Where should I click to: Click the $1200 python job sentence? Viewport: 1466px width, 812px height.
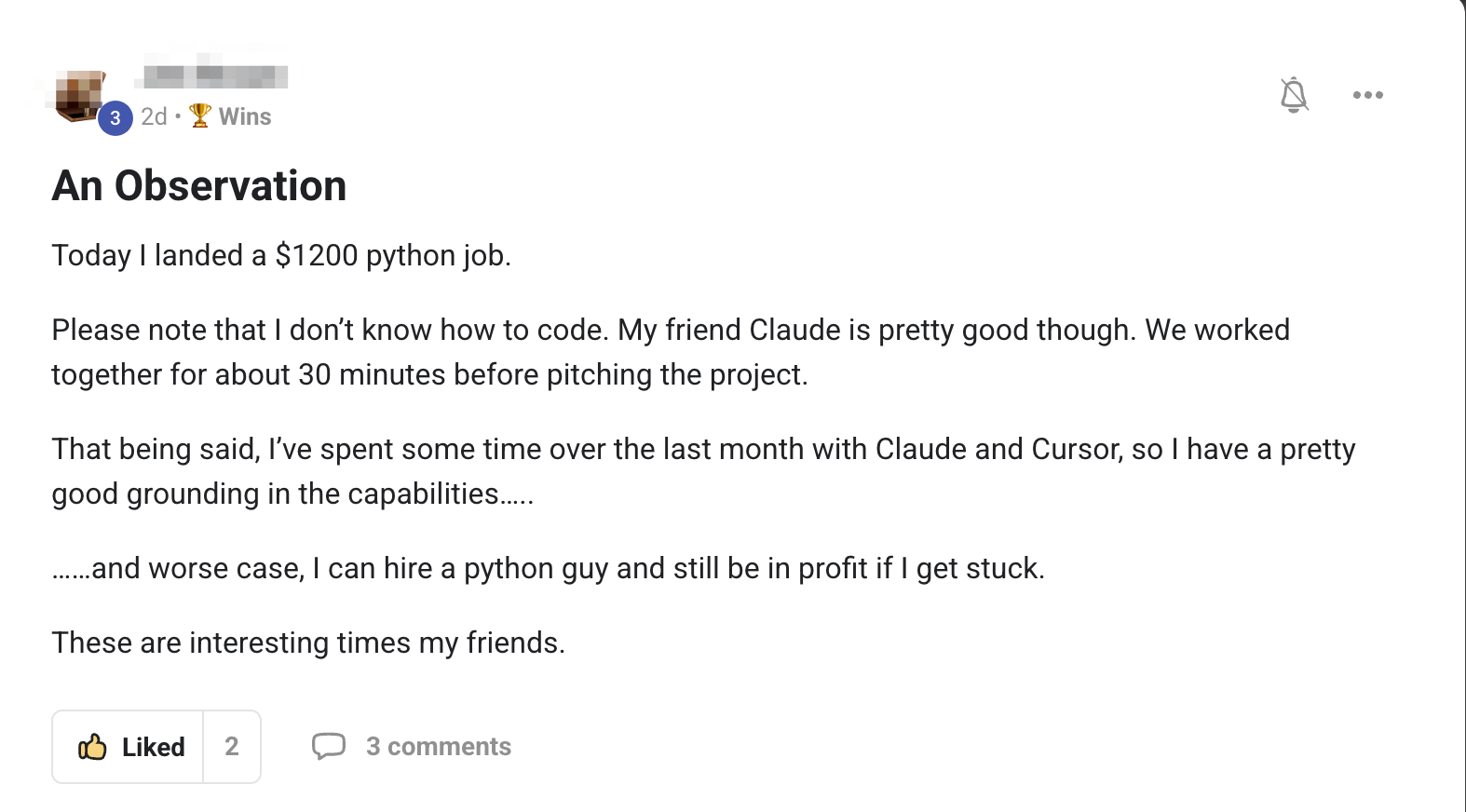tap(281, 255)
